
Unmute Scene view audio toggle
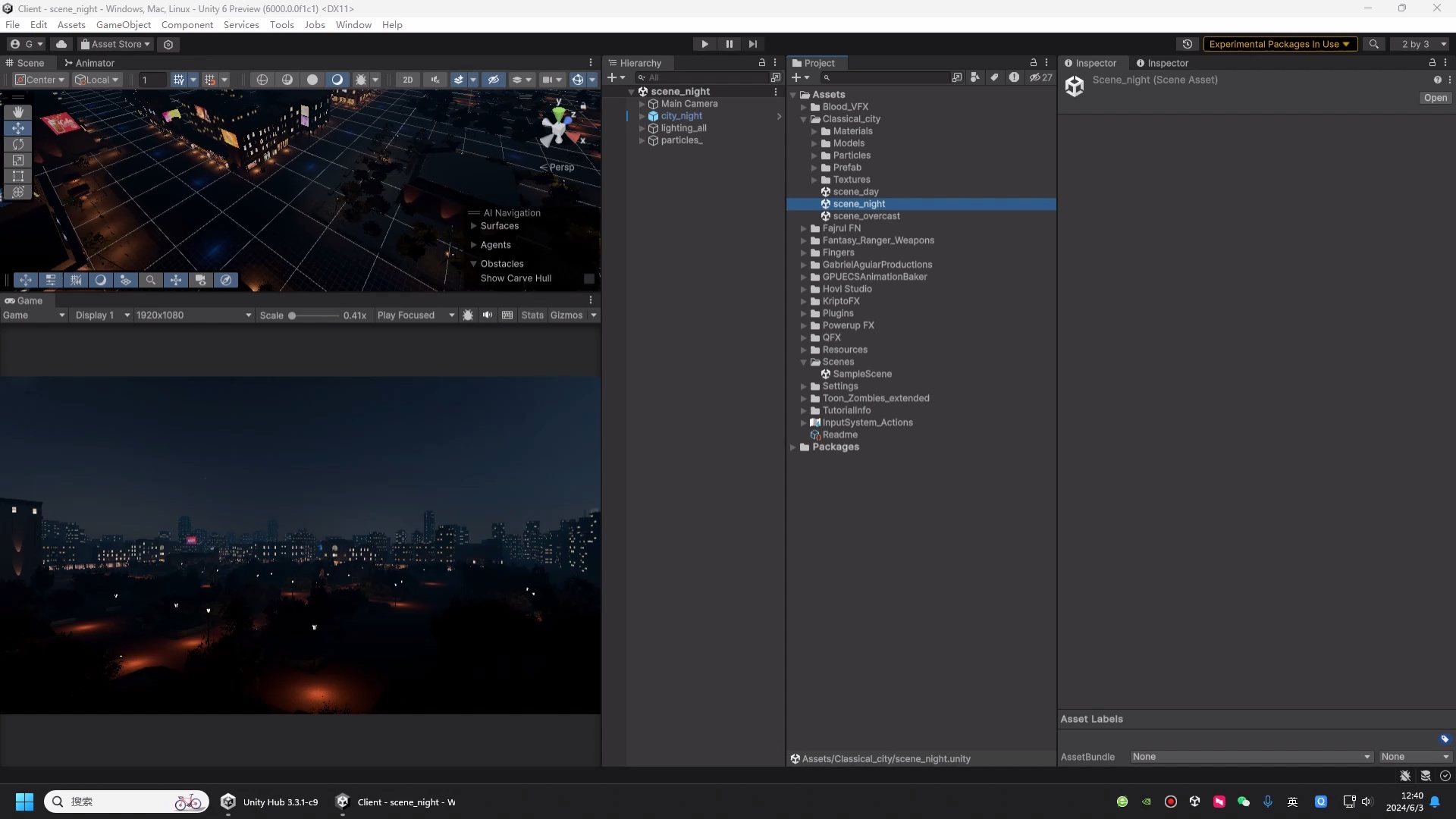coord(436,79)
